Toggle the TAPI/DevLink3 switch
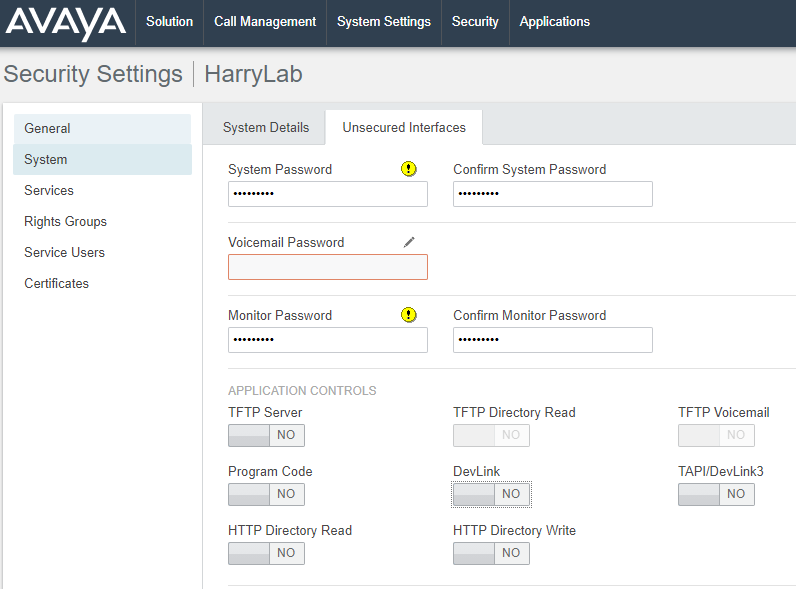 (716, 494)
